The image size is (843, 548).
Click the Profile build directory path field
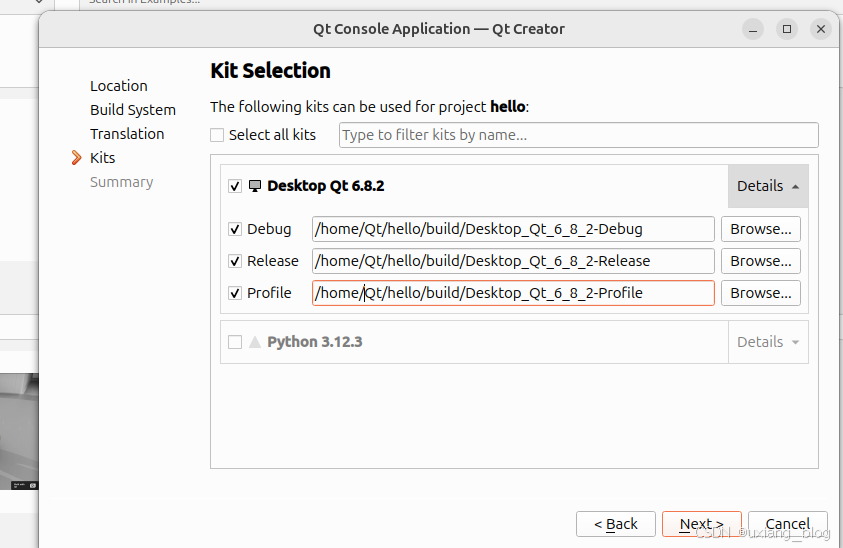coord(513,293)
